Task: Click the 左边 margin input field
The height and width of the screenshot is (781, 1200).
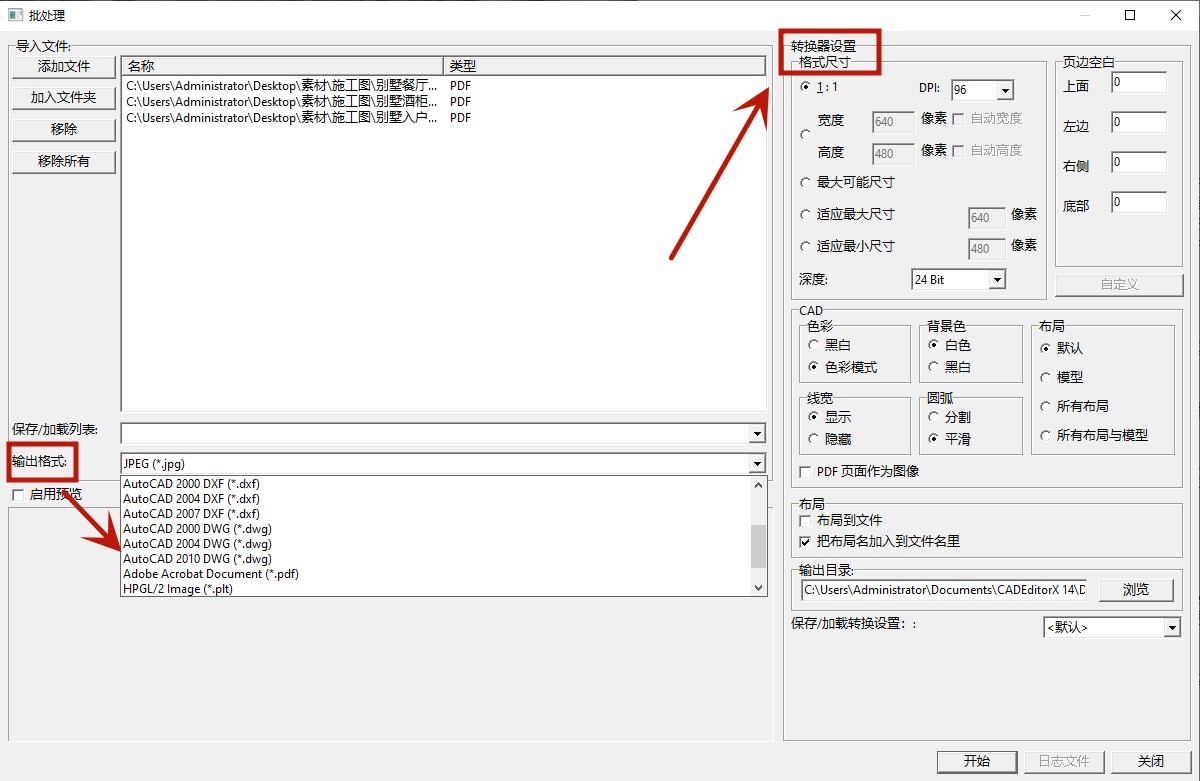Action: coord(1139,123)
